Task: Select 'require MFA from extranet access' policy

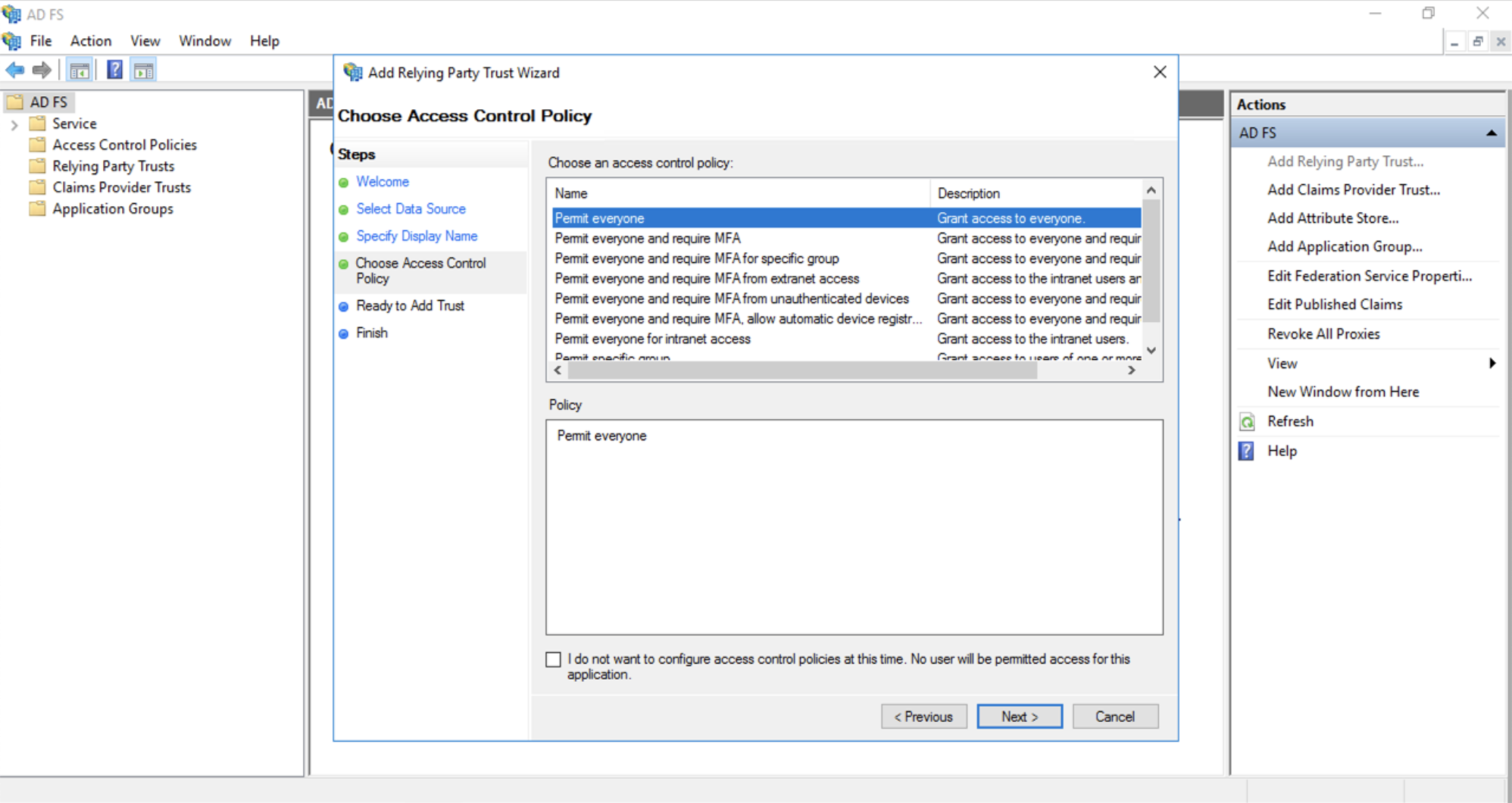Action: tap(846, 279)
